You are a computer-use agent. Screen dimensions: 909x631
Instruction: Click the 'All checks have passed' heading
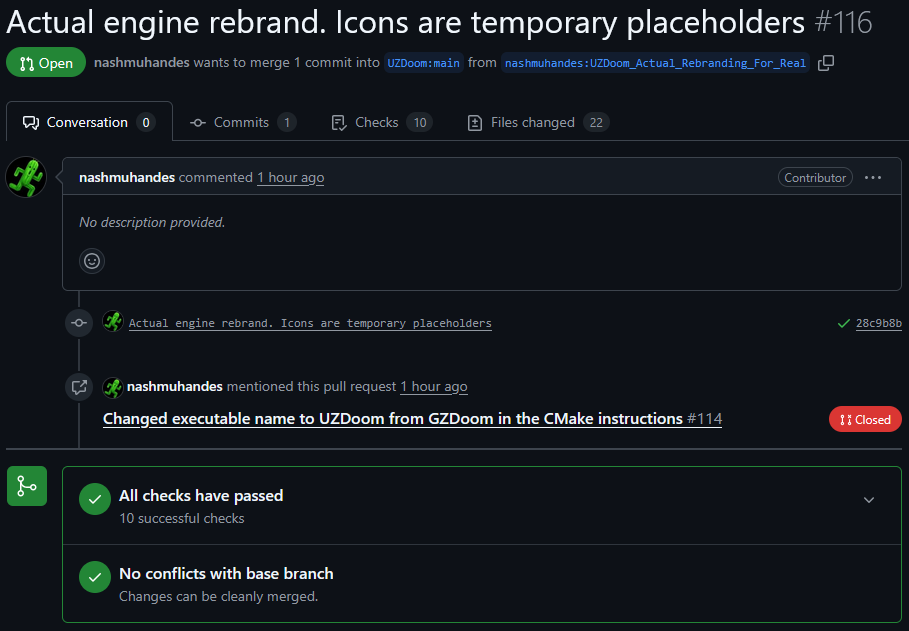201,495
